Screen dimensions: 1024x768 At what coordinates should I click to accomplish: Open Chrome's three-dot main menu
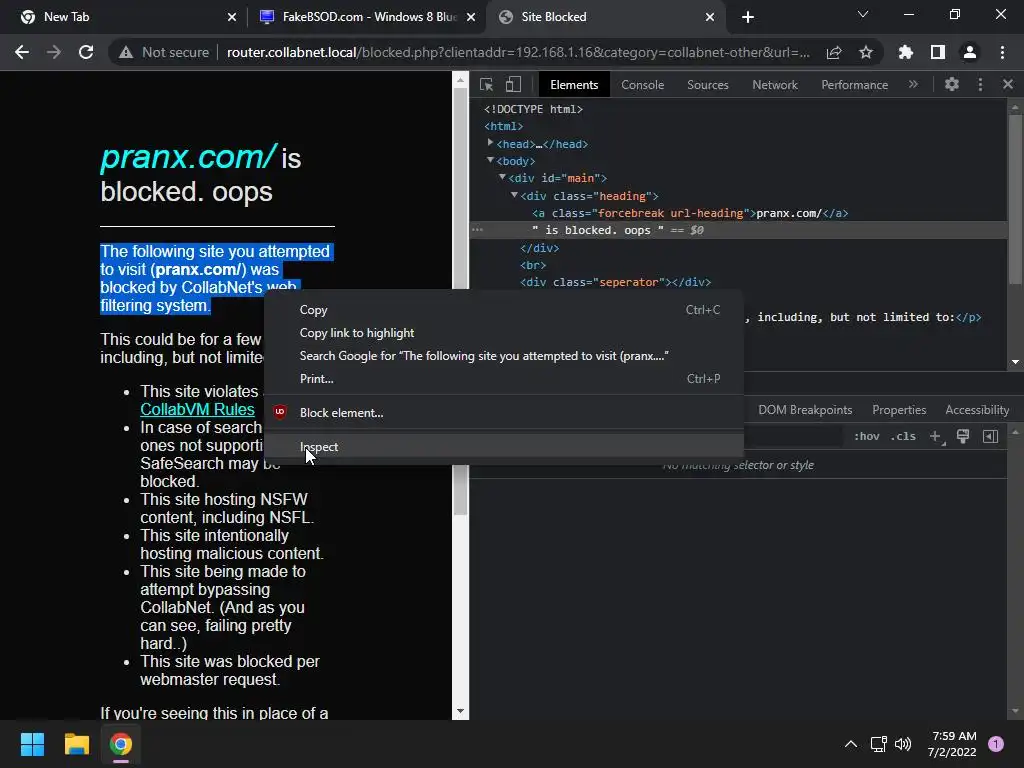coord(1002,52)
